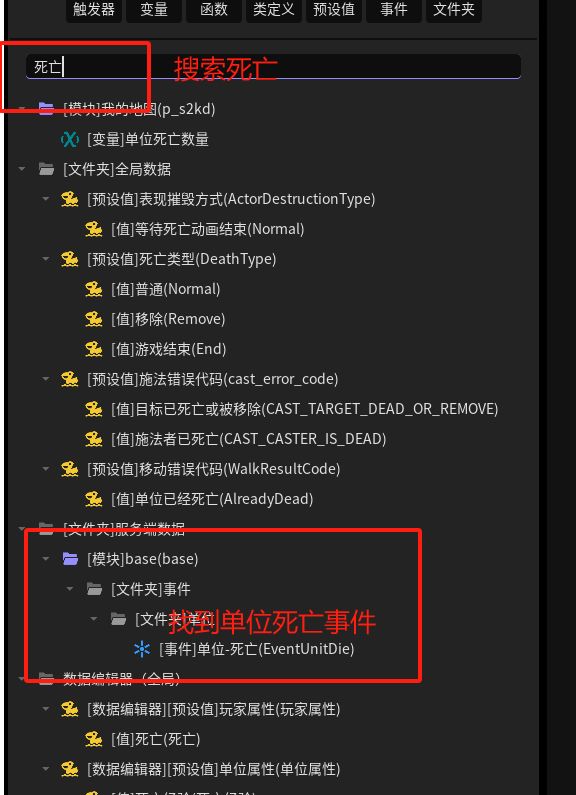Screen dimensions: 576x795
Task: Collapse the 全局数据 folder tree
Action: [x=22, y=169]
